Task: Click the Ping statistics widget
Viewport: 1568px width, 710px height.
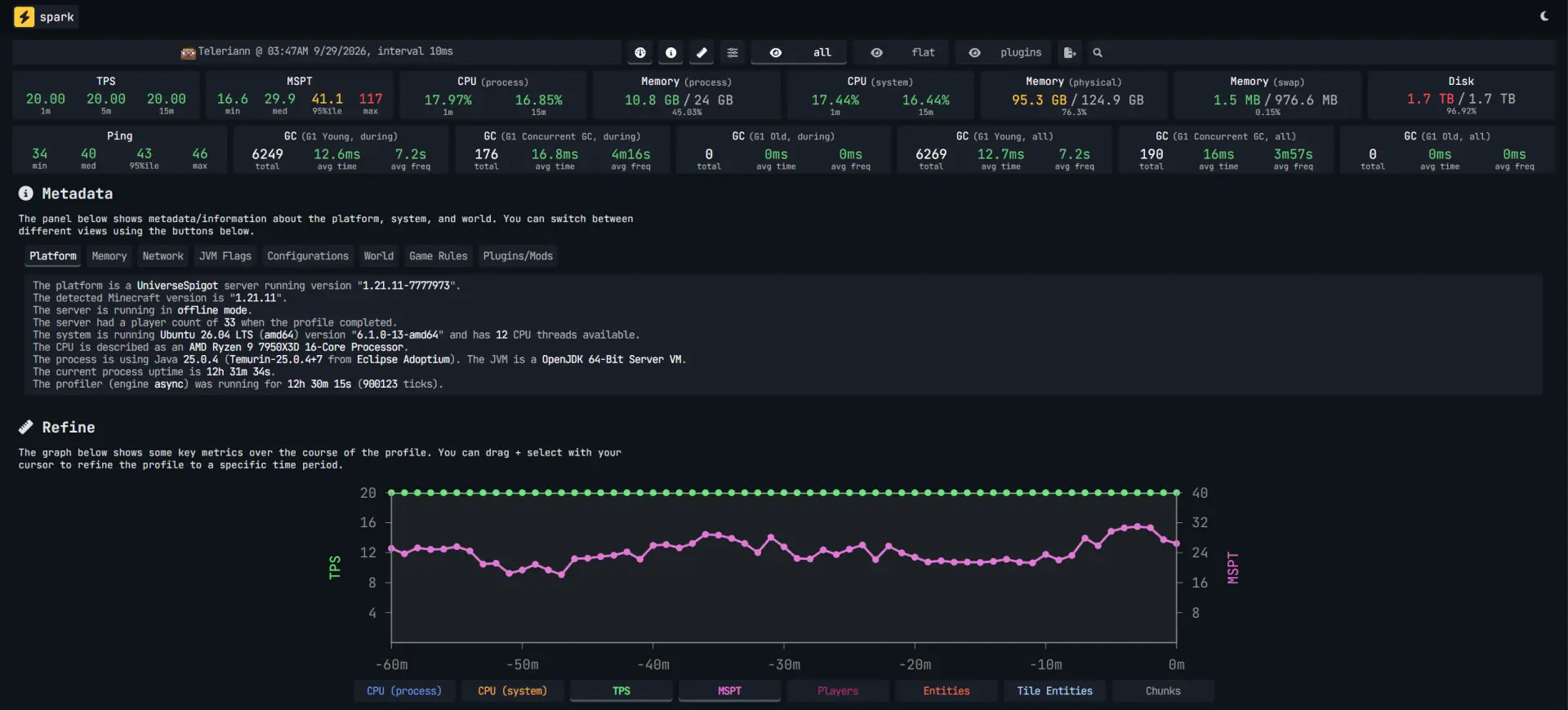Action: [119, 149]
